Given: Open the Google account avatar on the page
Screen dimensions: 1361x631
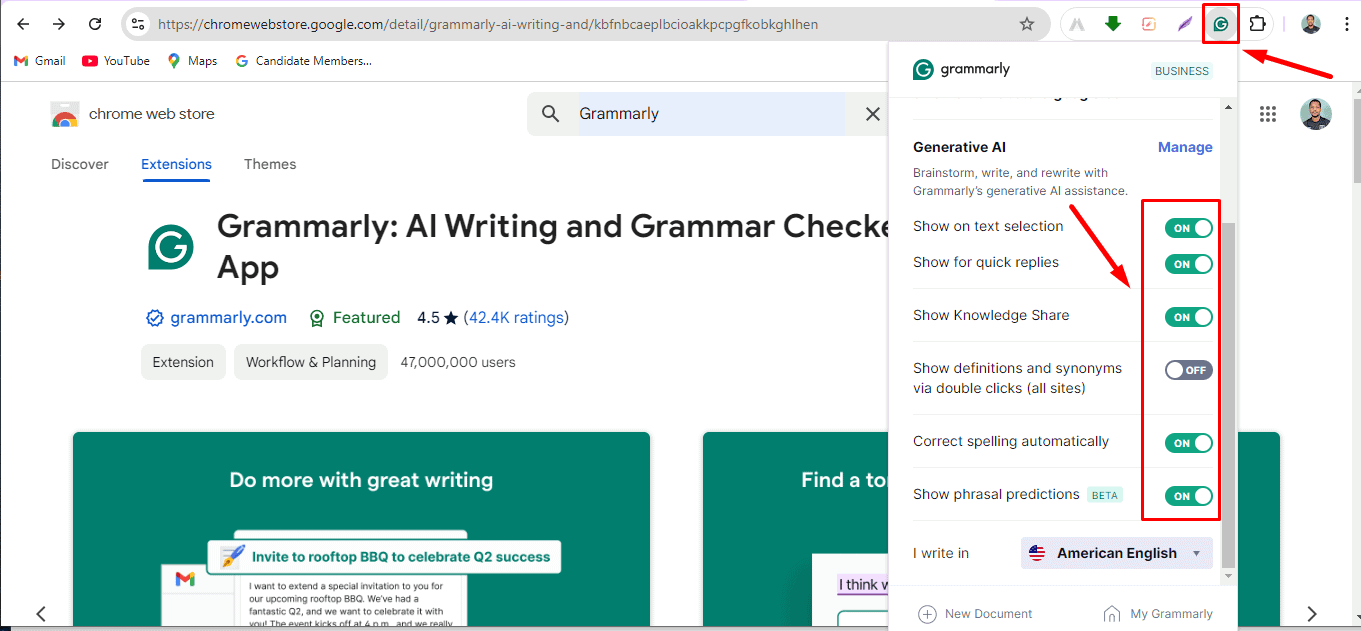Looking at the screenshot, I should [1316, 114].
